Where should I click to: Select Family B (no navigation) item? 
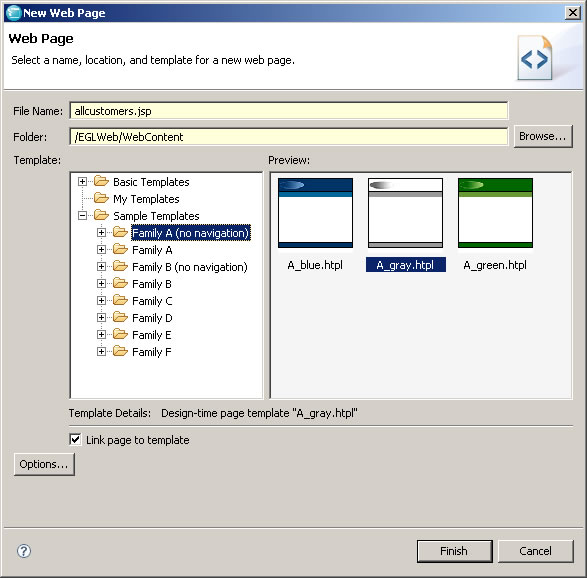click(x=190, y=267)
